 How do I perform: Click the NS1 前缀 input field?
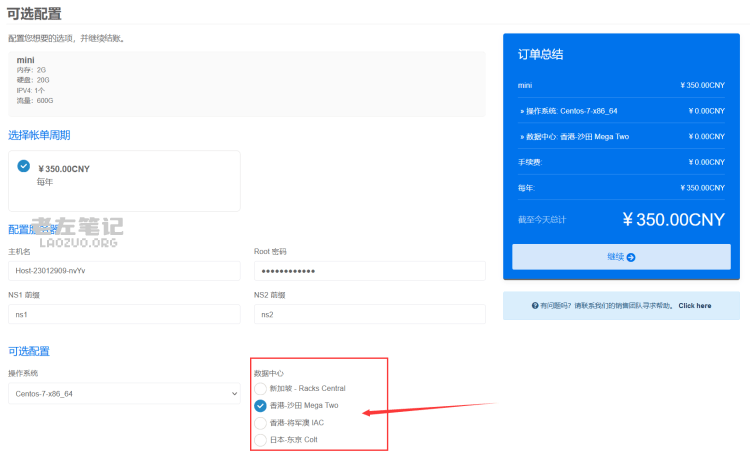(124, 314)
